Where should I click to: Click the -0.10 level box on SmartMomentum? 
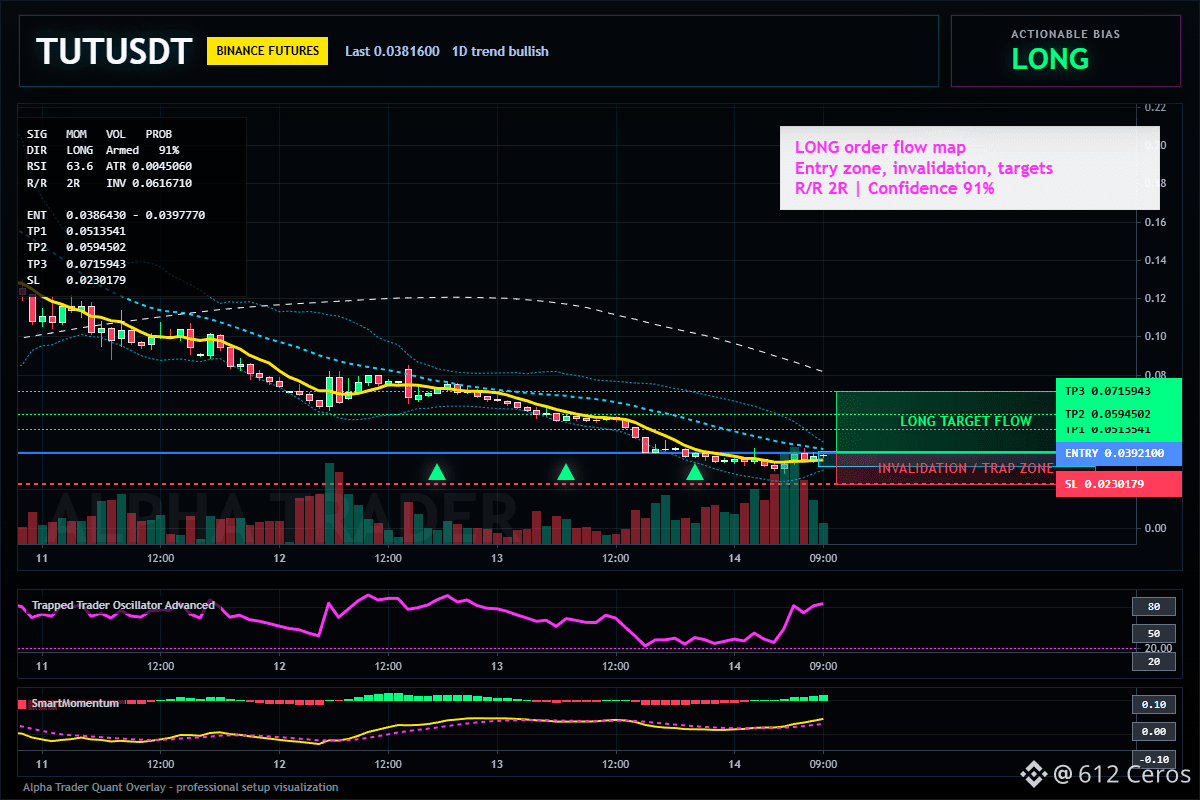[x=1153, y=759]
